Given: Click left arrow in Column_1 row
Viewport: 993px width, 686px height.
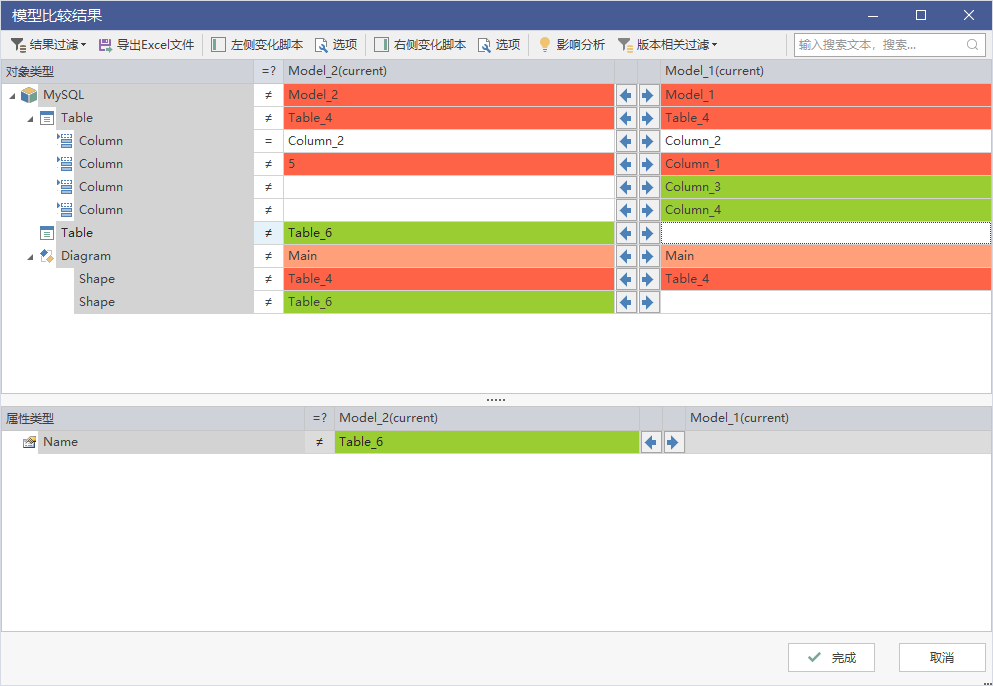Looking at the screenshot, I should [x=626, y=164].
